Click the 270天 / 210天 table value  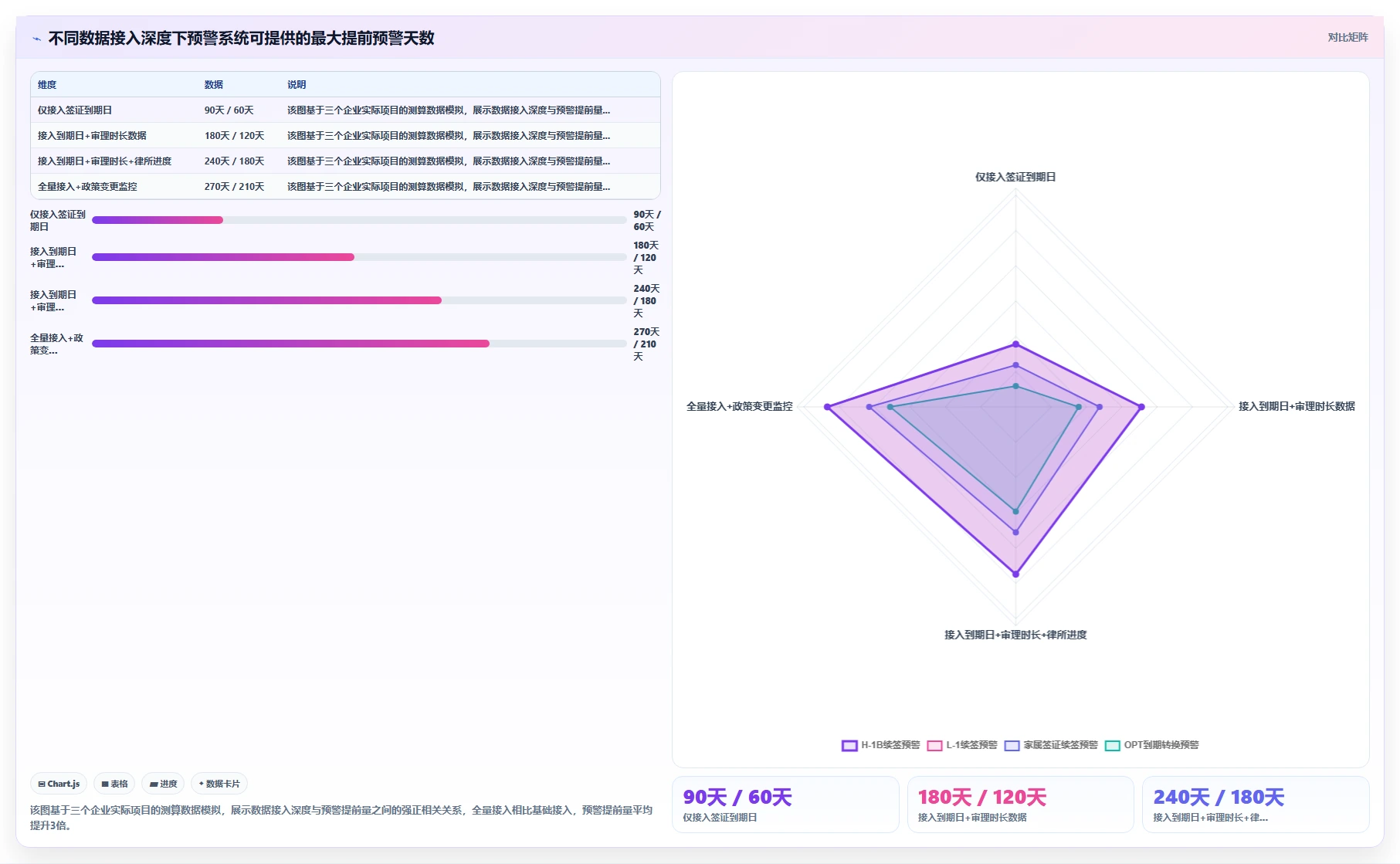pos(235,187)
